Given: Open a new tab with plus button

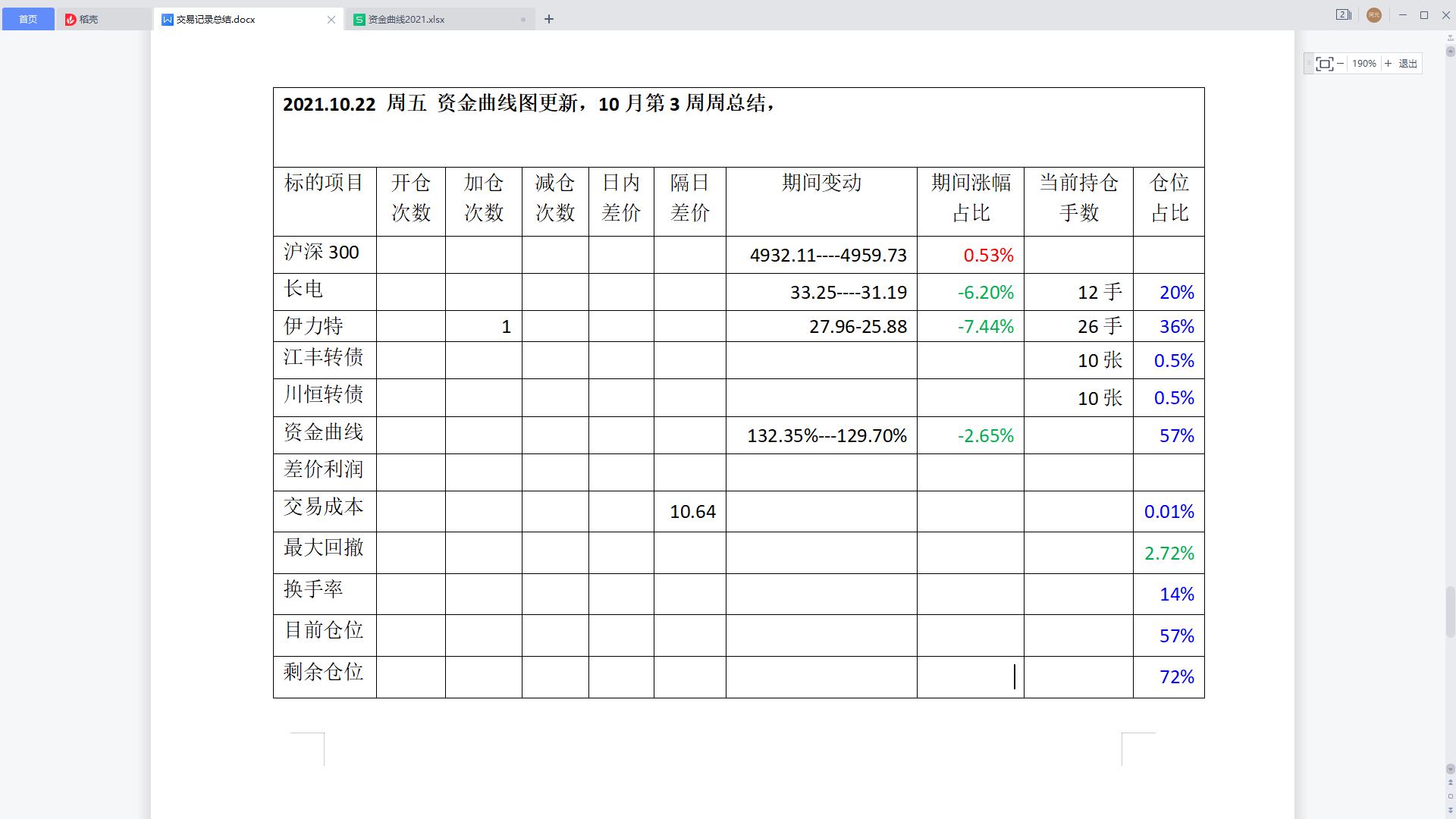Looking at the screenshot, I should (549, 19).
